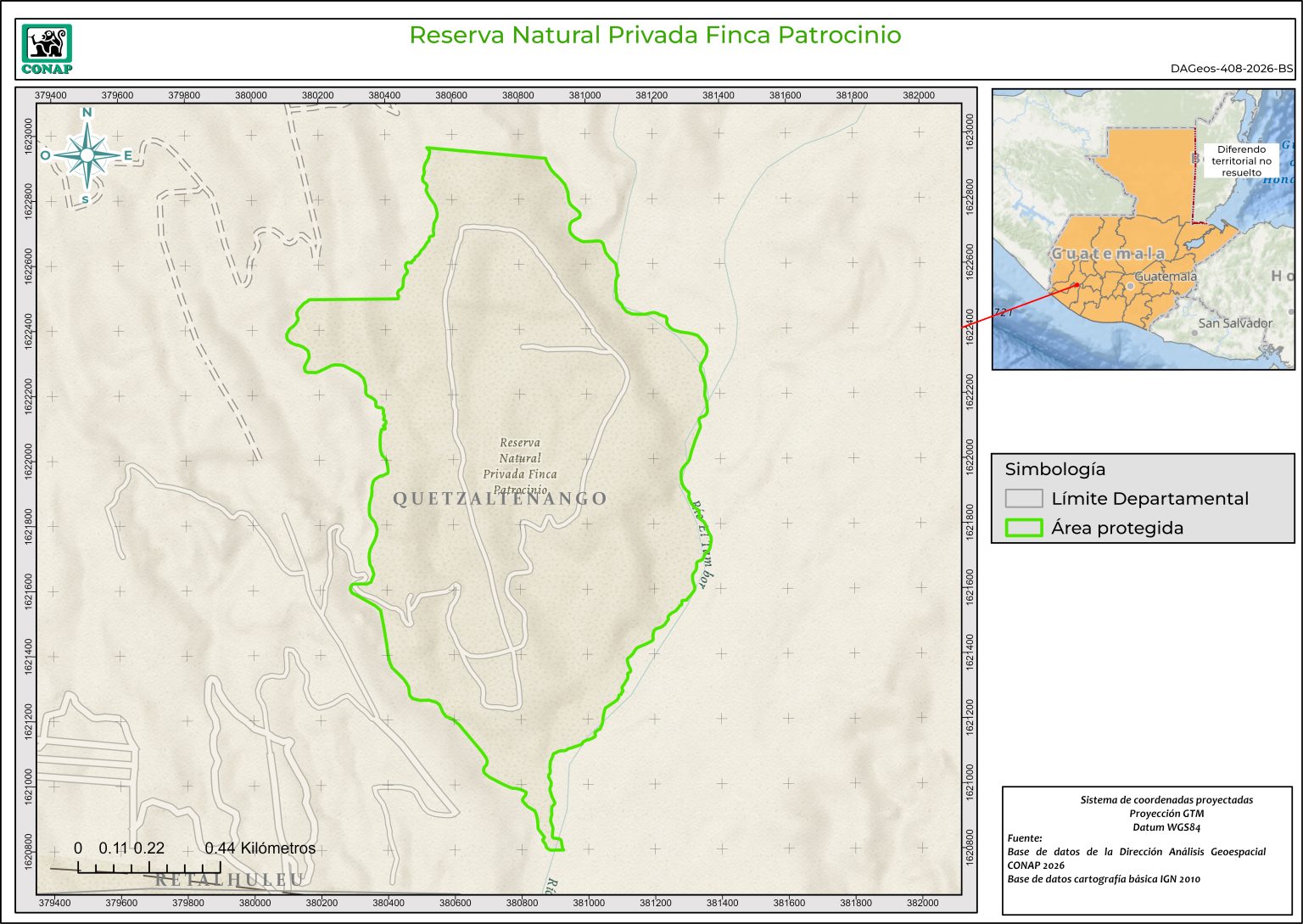Screen dimensions: 1303x924
Task: Click the gray Límite Departamental legend swatch
Action: pos(1023,498)
